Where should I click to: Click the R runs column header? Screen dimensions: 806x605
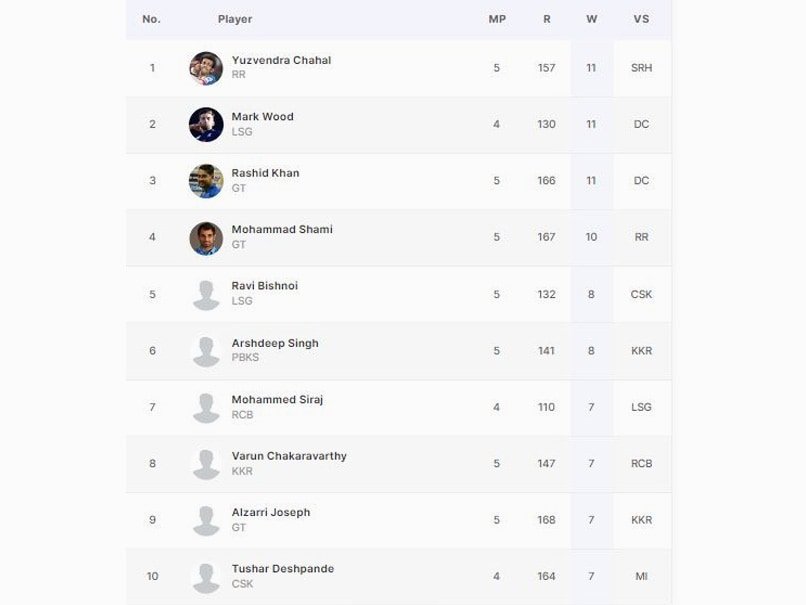pyautogui.click(x=547, y=19)
